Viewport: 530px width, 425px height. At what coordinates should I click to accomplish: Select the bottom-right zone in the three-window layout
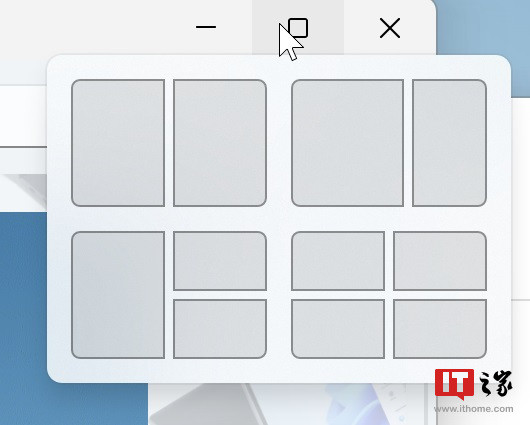[x=220, y=329]
